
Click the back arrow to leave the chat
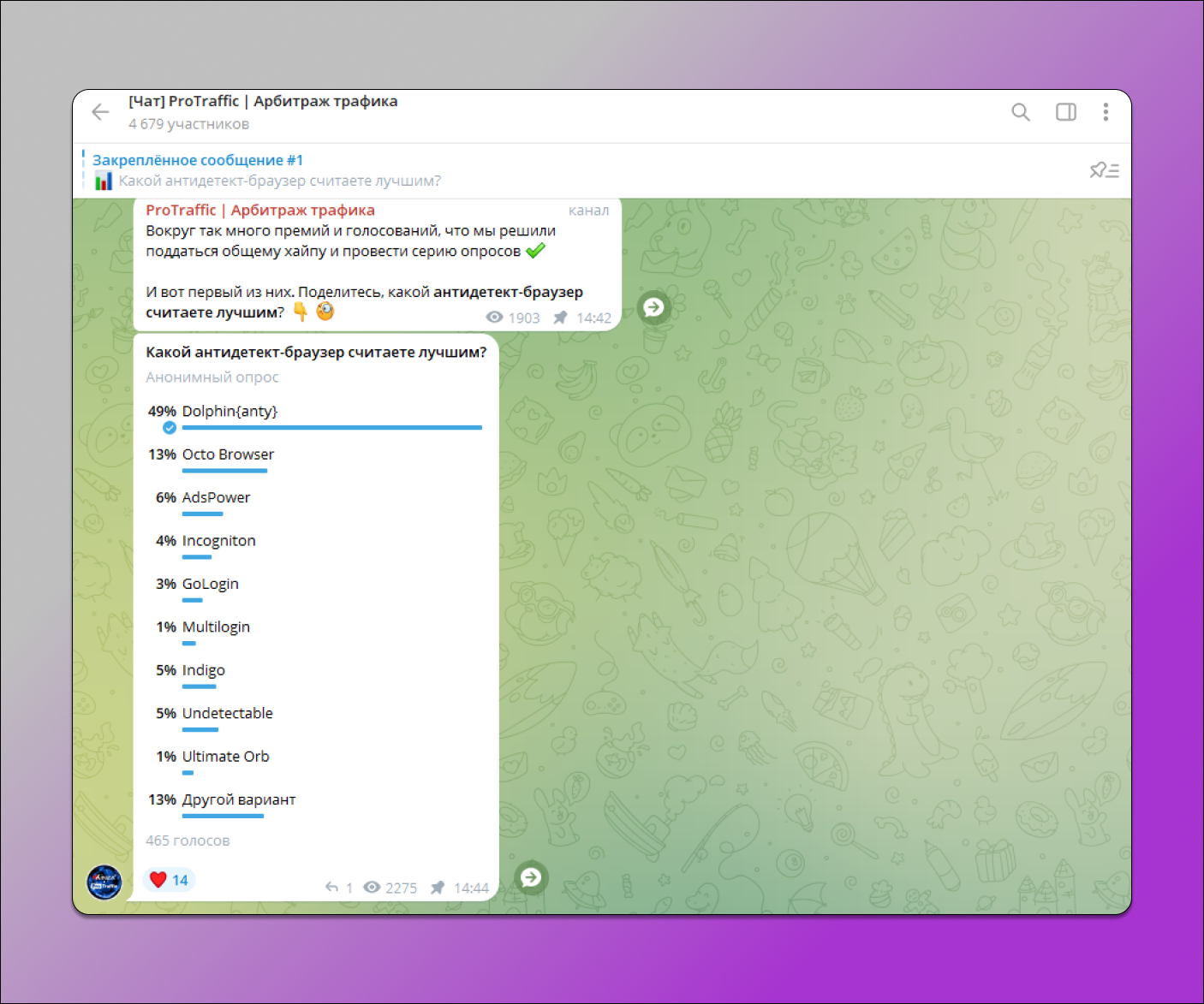100,112
